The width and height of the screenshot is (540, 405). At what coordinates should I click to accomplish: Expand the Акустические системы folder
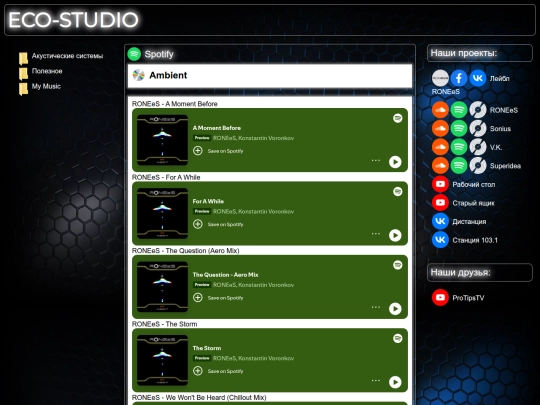[x=67, y=56]
